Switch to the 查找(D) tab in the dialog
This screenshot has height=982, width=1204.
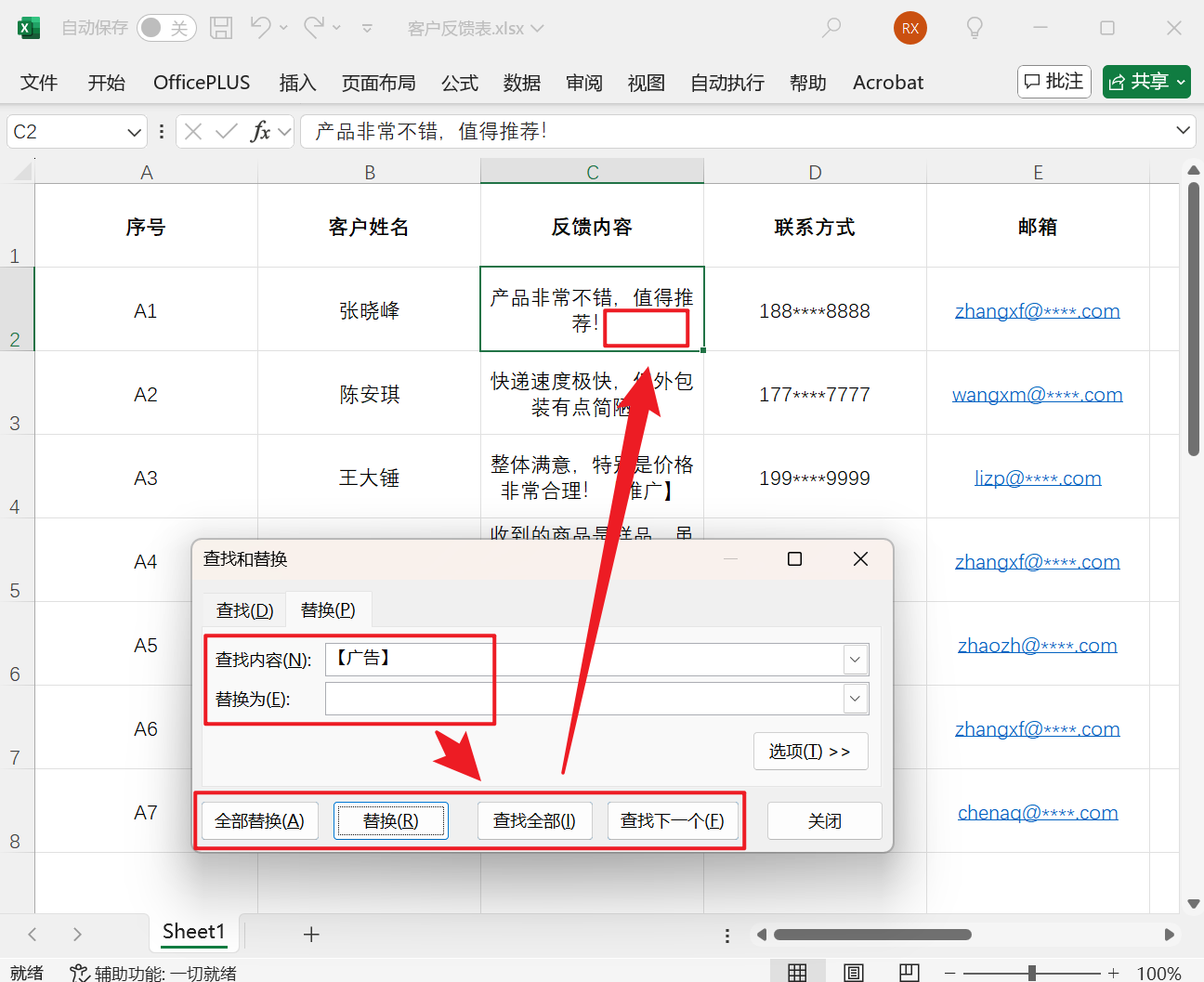pyautogui.click(x=243, y=609)
